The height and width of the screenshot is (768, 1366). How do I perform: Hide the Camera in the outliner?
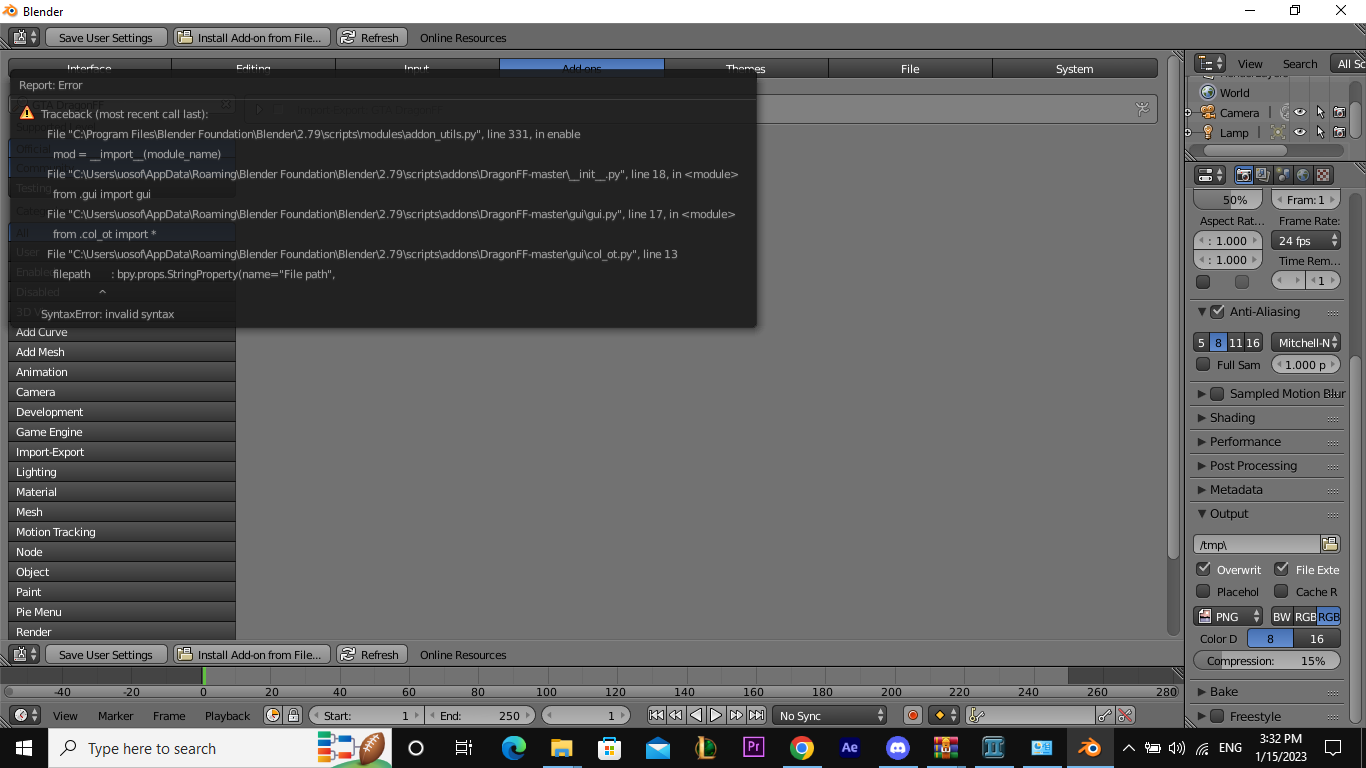tap(1299, 112)
